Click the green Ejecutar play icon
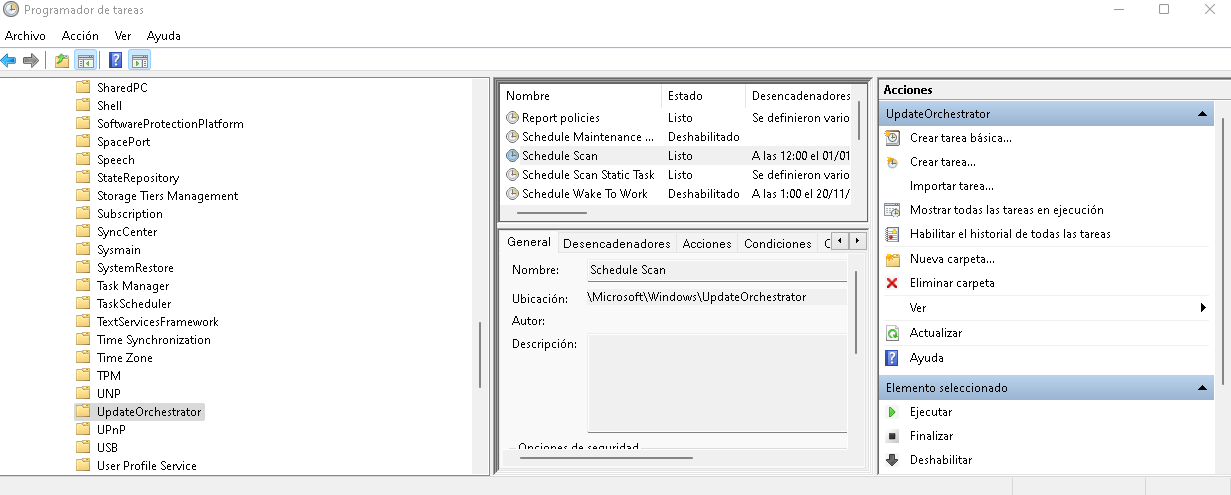Screen dimensions: 1231x495 892,412
